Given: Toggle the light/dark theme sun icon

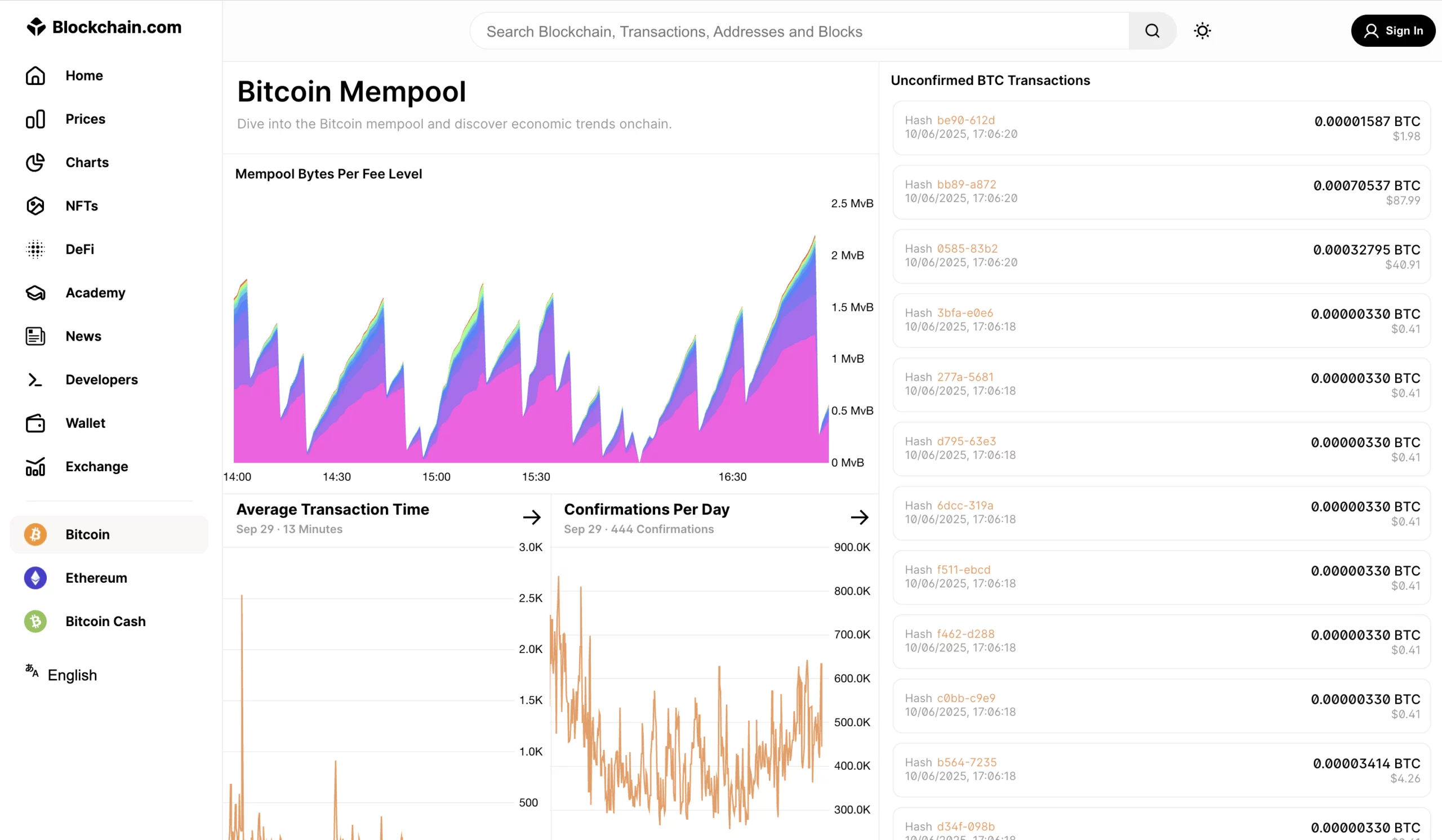Looking at the screenshot, I should tap(1202, 31).
